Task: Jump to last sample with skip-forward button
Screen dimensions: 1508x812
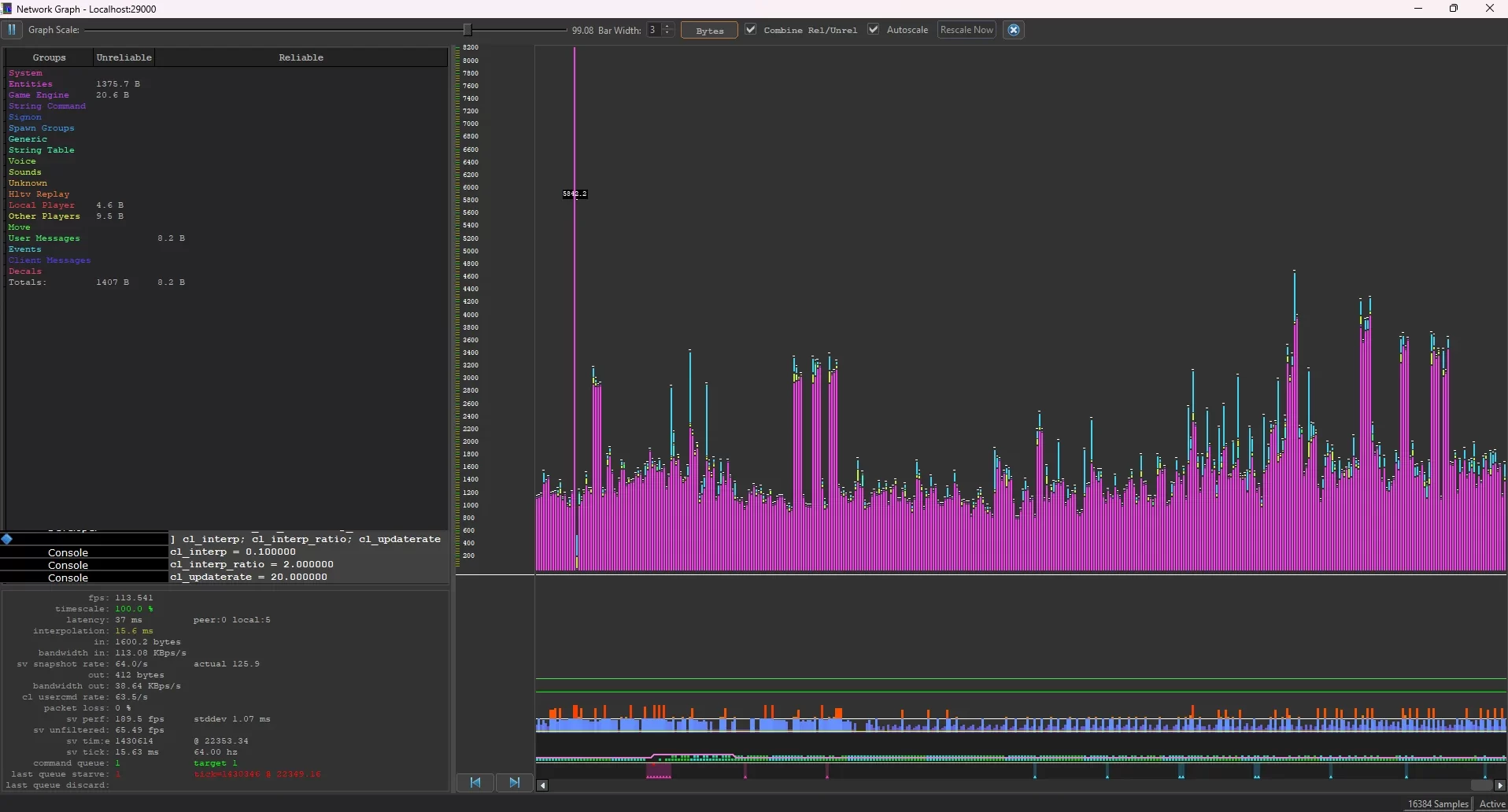Action: 515,783
